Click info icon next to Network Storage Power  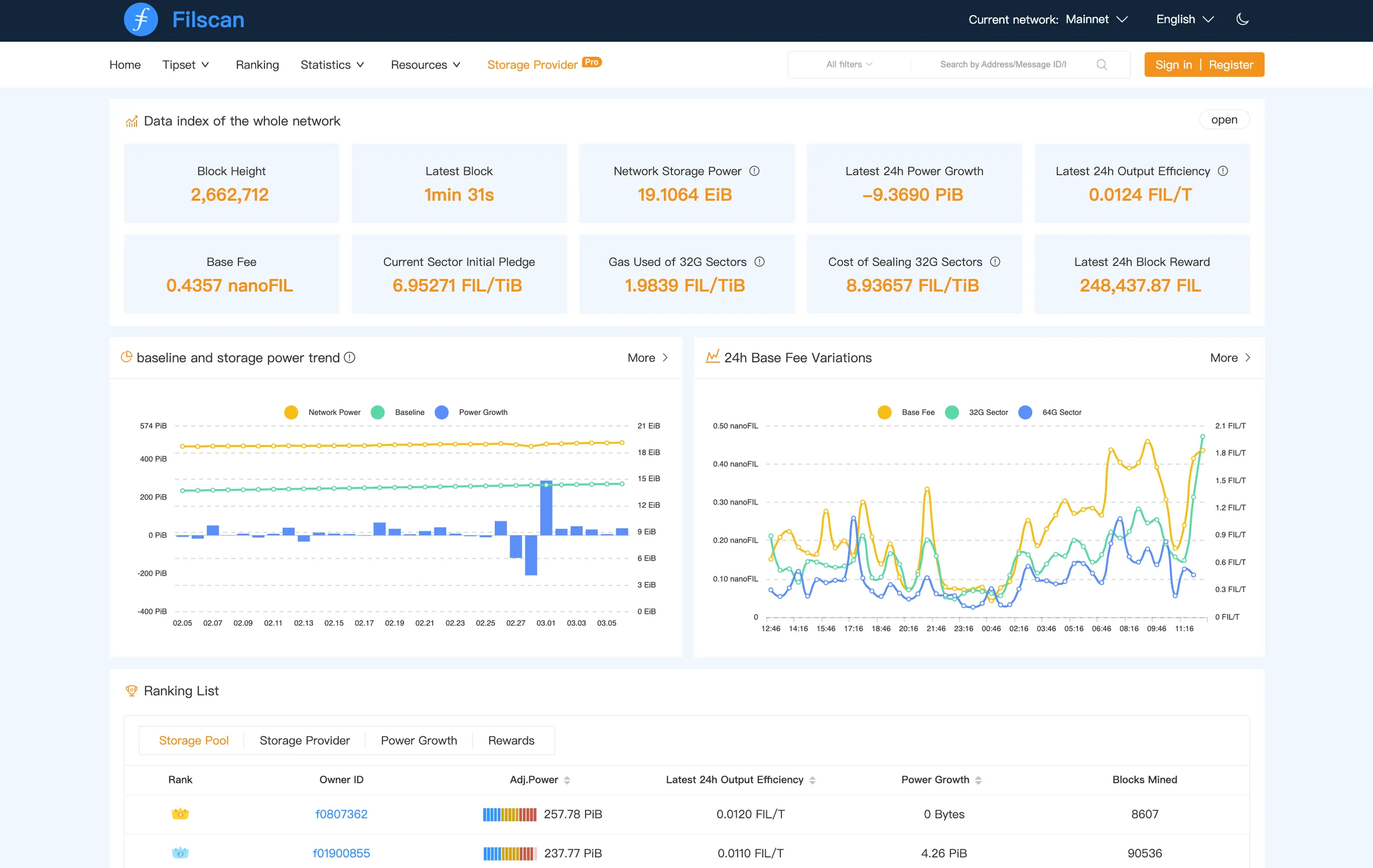point(755,171)
